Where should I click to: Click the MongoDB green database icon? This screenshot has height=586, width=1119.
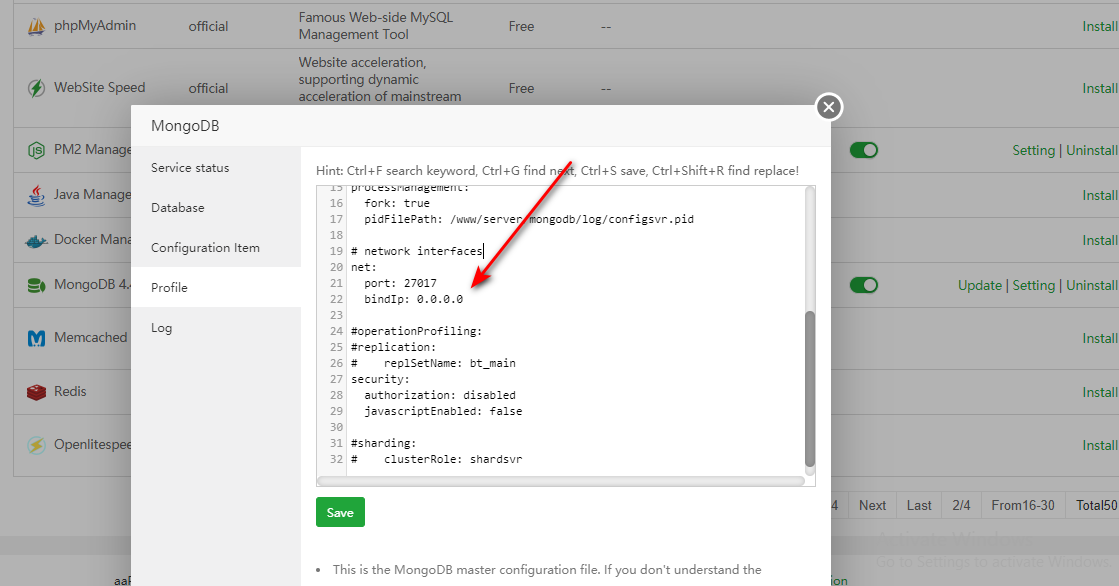coord(36,286)
